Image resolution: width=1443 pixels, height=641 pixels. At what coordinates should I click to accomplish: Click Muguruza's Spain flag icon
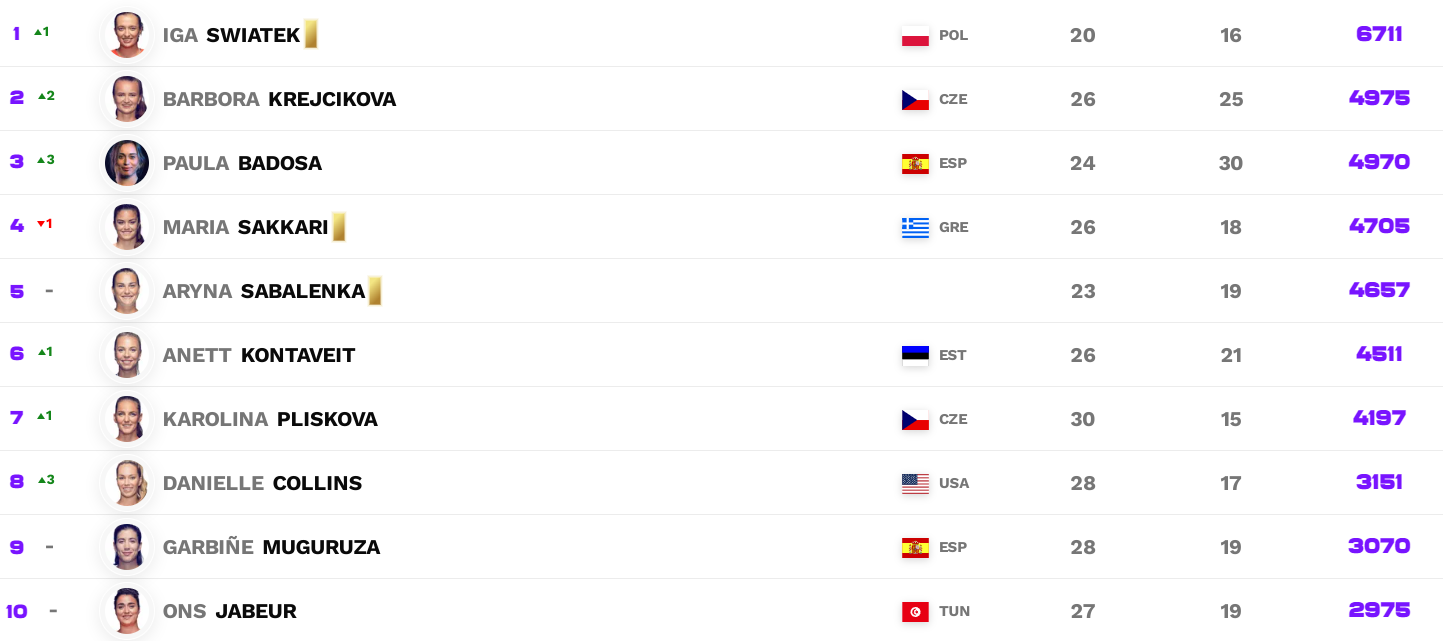click(x=915, y=548)
